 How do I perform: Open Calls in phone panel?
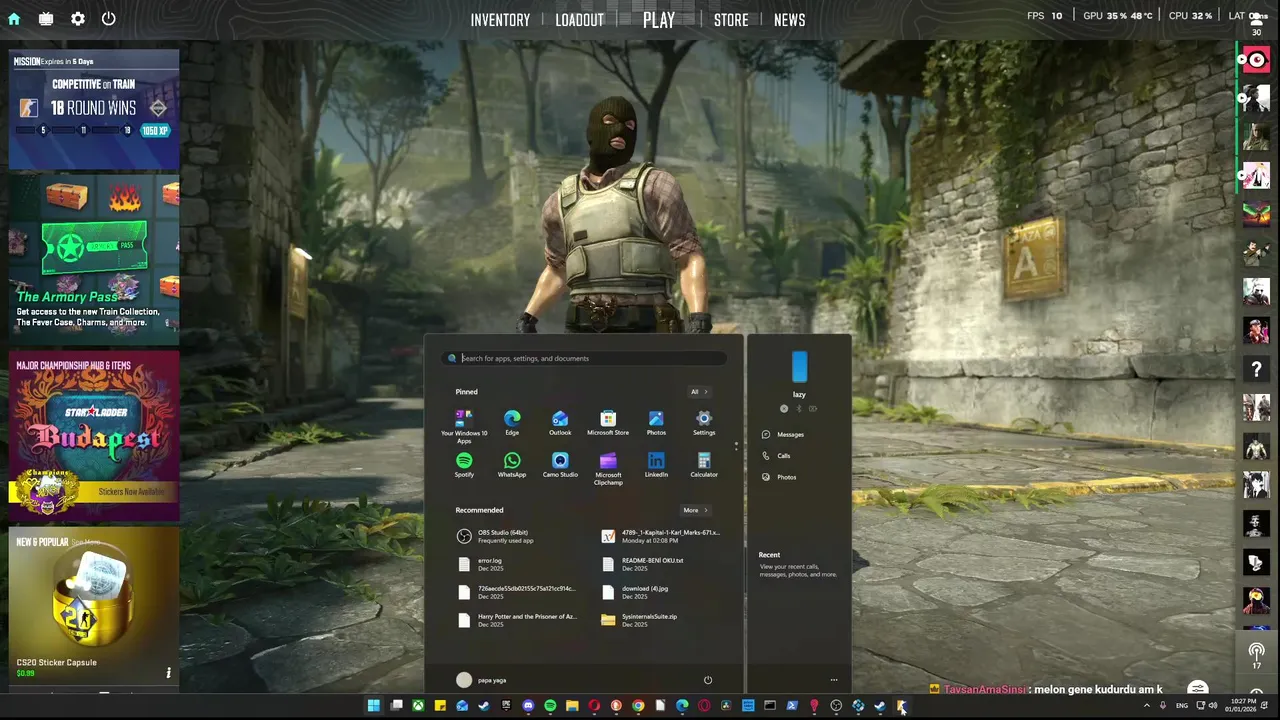coord(777,456)
